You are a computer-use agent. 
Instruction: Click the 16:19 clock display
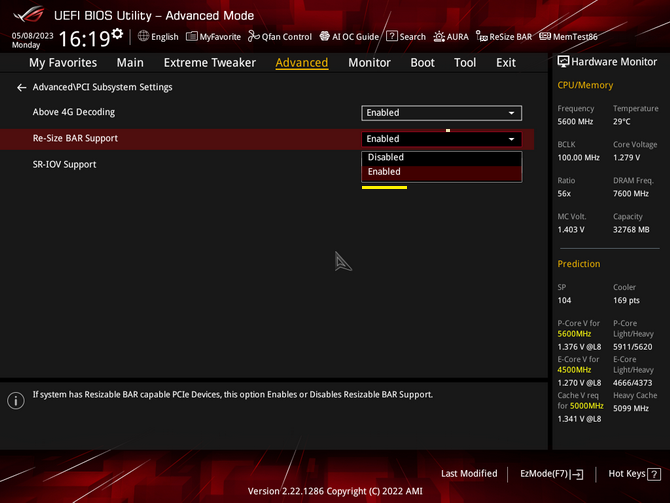coord(84,38)
